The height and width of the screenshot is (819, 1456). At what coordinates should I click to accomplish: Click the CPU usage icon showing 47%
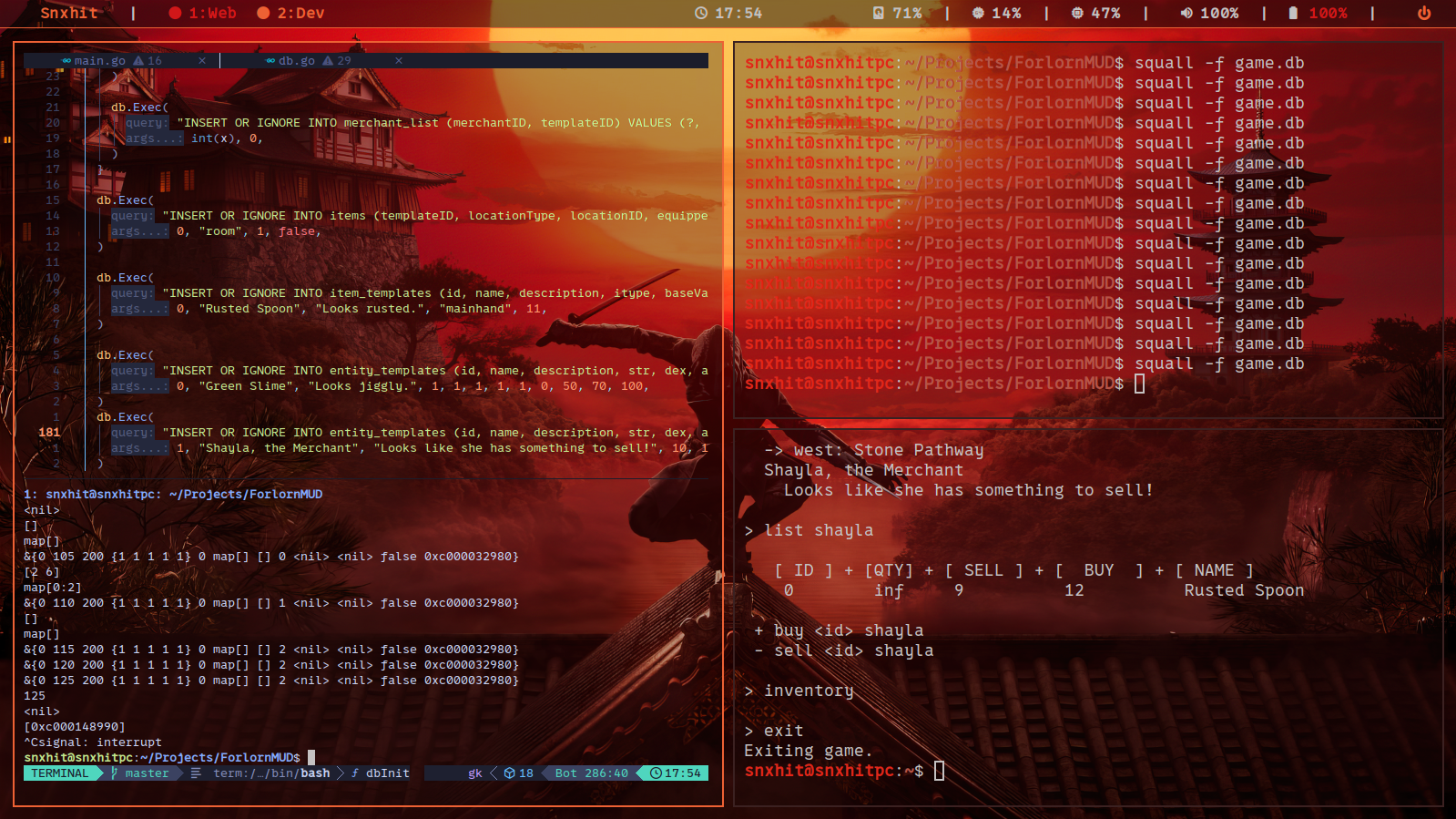(x=1077, y=14)
